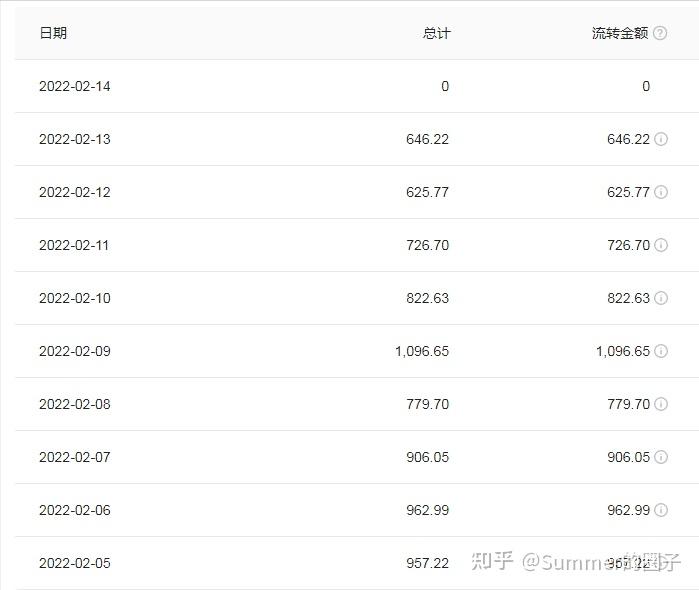Image resolution: width=699 pixels, height=590 pixels.
Task: Open the info icon for 726.70
Action: 661,245
